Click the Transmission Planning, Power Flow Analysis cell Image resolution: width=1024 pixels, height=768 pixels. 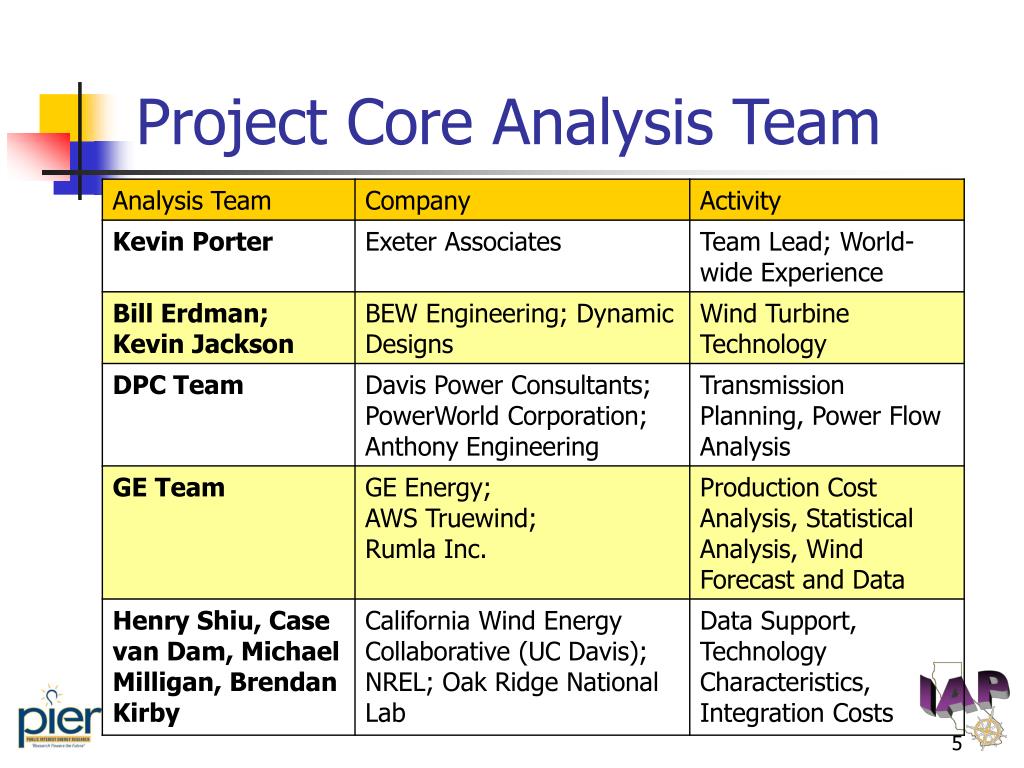[827, 415]
